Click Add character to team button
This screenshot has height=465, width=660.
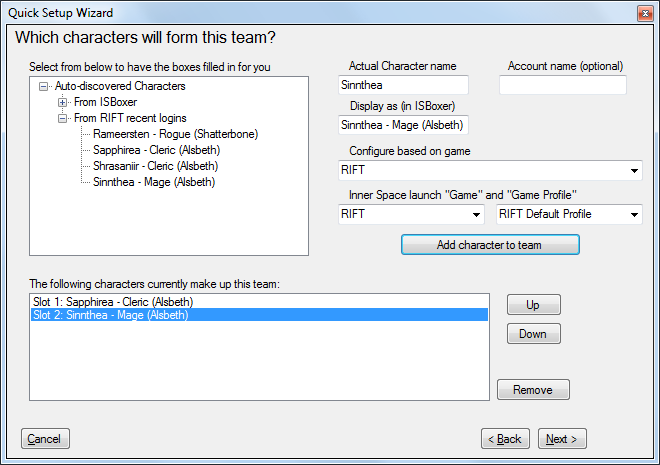click(x=490, y=245)
